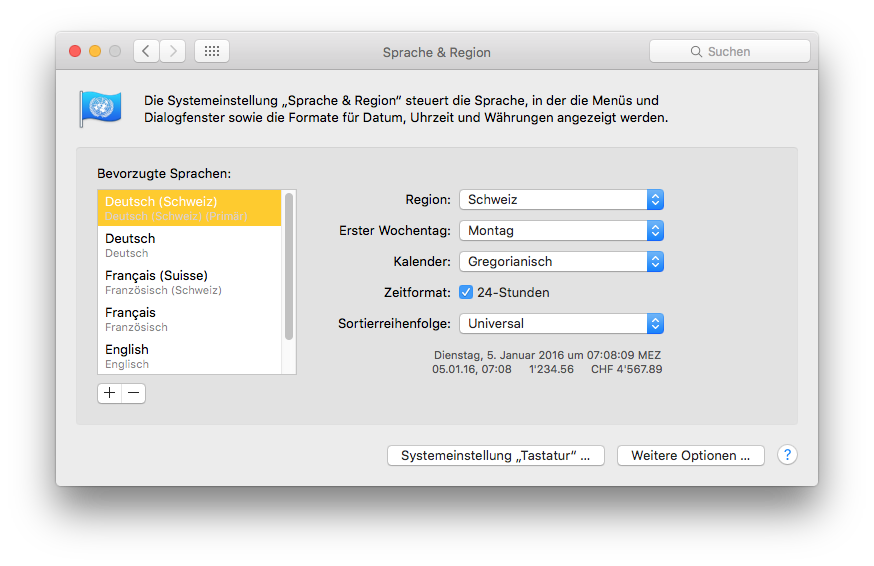Go back with the left chevron

point(146,51)
